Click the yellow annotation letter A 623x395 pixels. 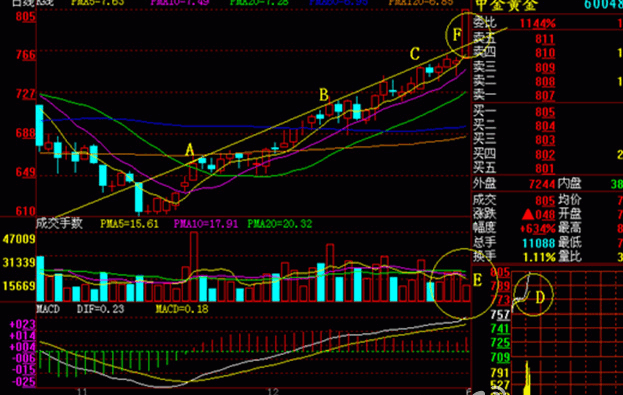[190, 150]
